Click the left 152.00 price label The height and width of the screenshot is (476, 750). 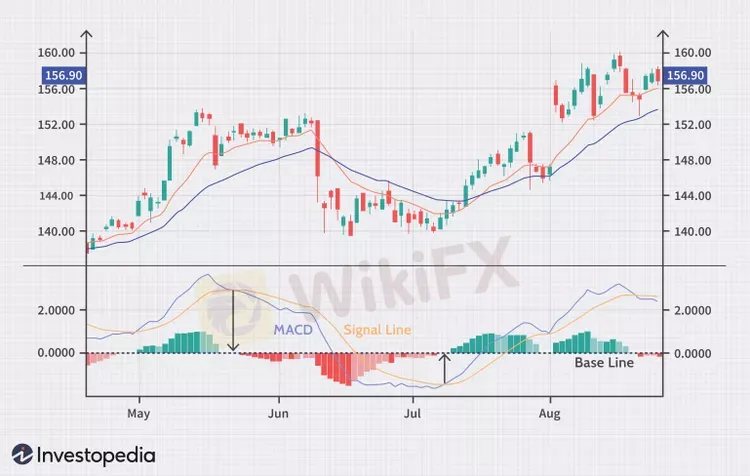point(56,124)
